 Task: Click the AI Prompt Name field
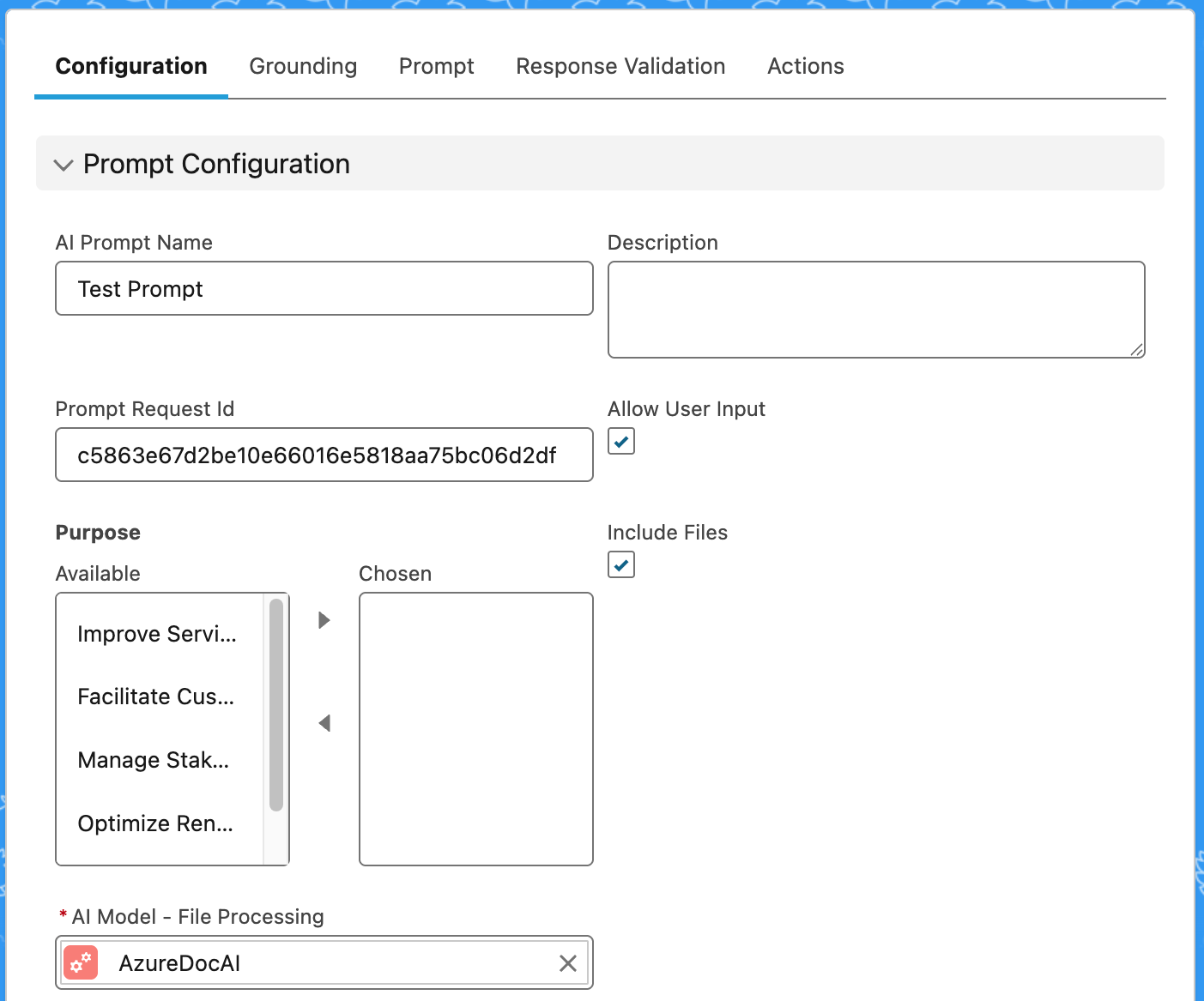click(324, 289)
